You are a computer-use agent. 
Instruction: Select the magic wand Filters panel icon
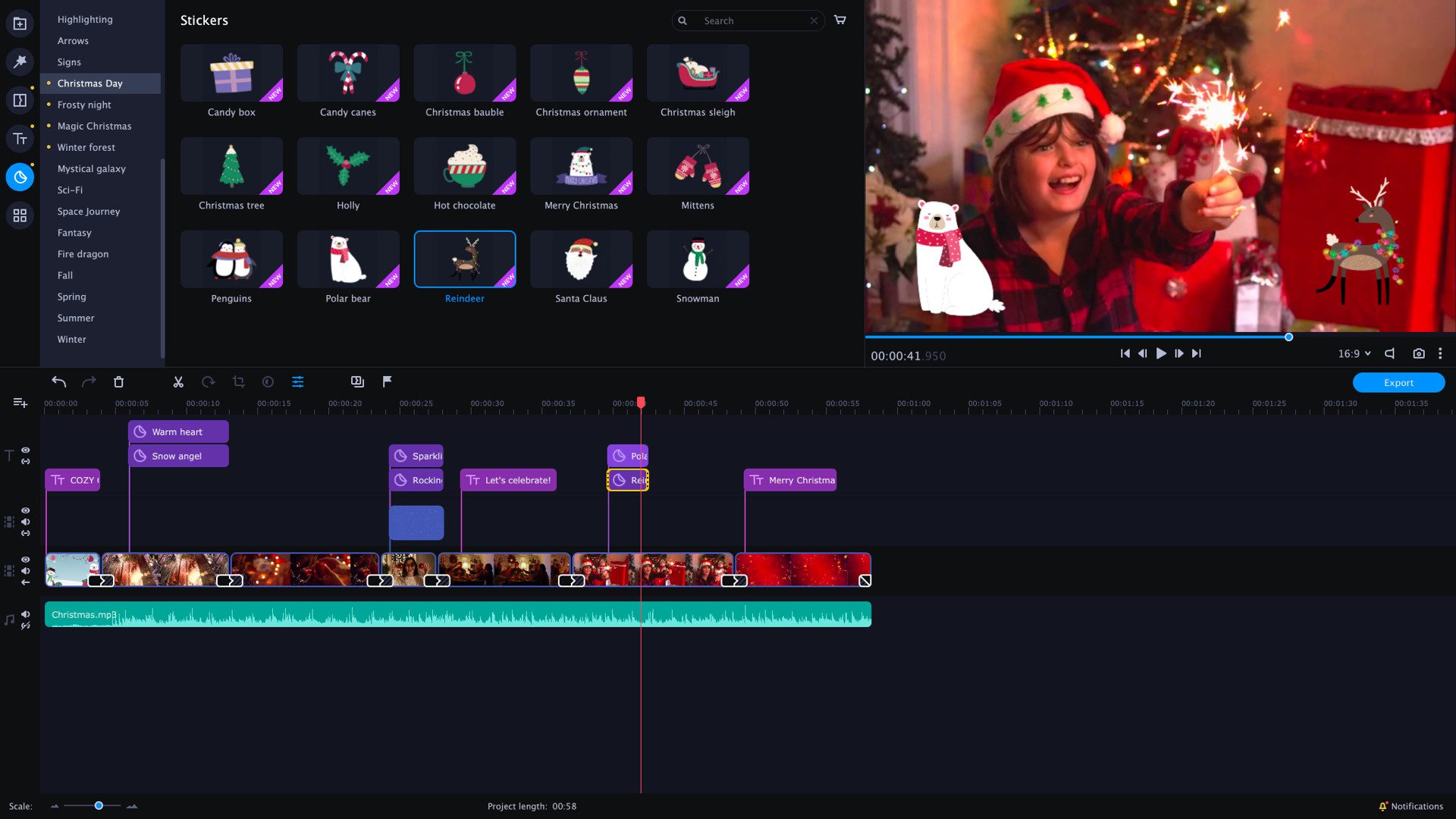[20, 61]
